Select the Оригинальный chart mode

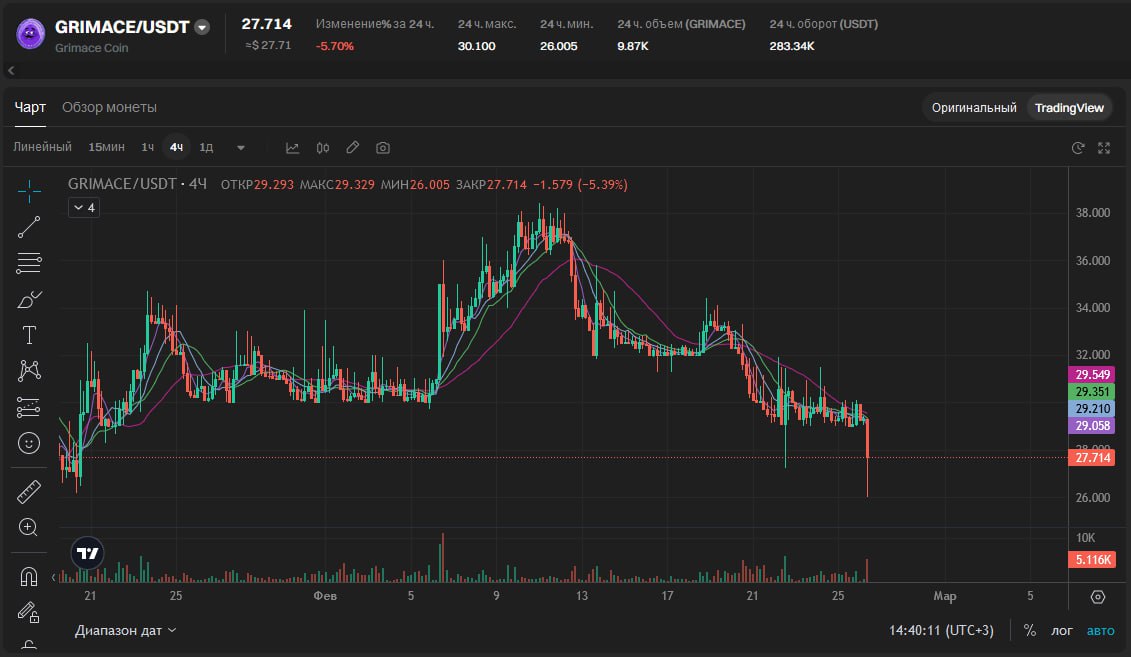974,107
